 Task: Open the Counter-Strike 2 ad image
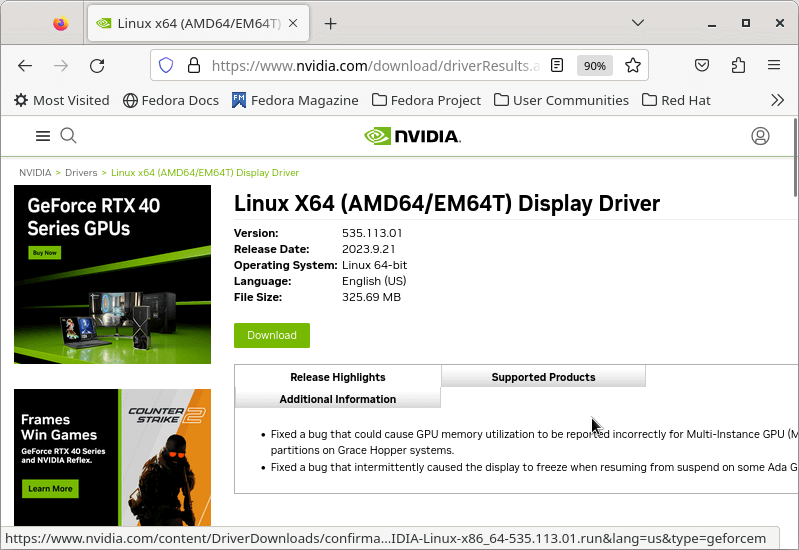pos(112,458)
